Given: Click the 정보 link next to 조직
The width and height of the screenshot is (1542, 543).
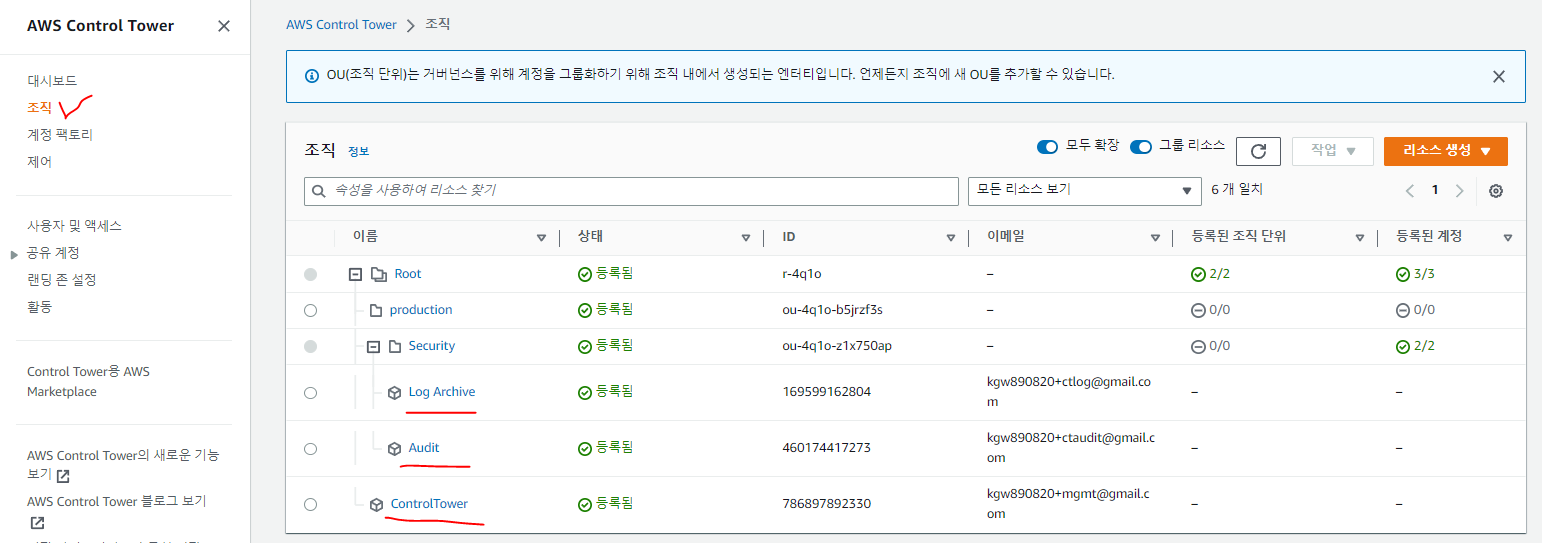Looking at the screenshot, I should tap(358, 151).
